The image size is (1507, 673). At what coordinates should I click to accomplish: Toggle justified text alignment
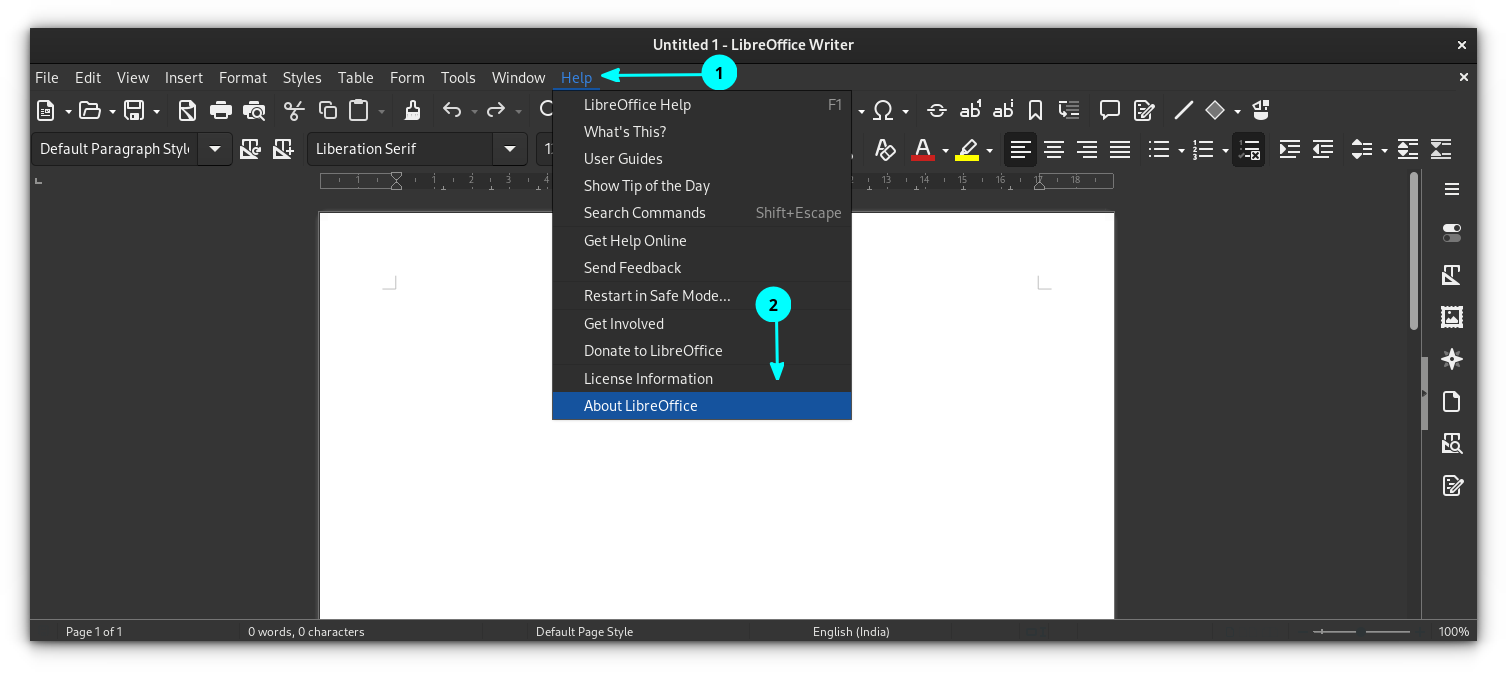tap(1119, 150)
